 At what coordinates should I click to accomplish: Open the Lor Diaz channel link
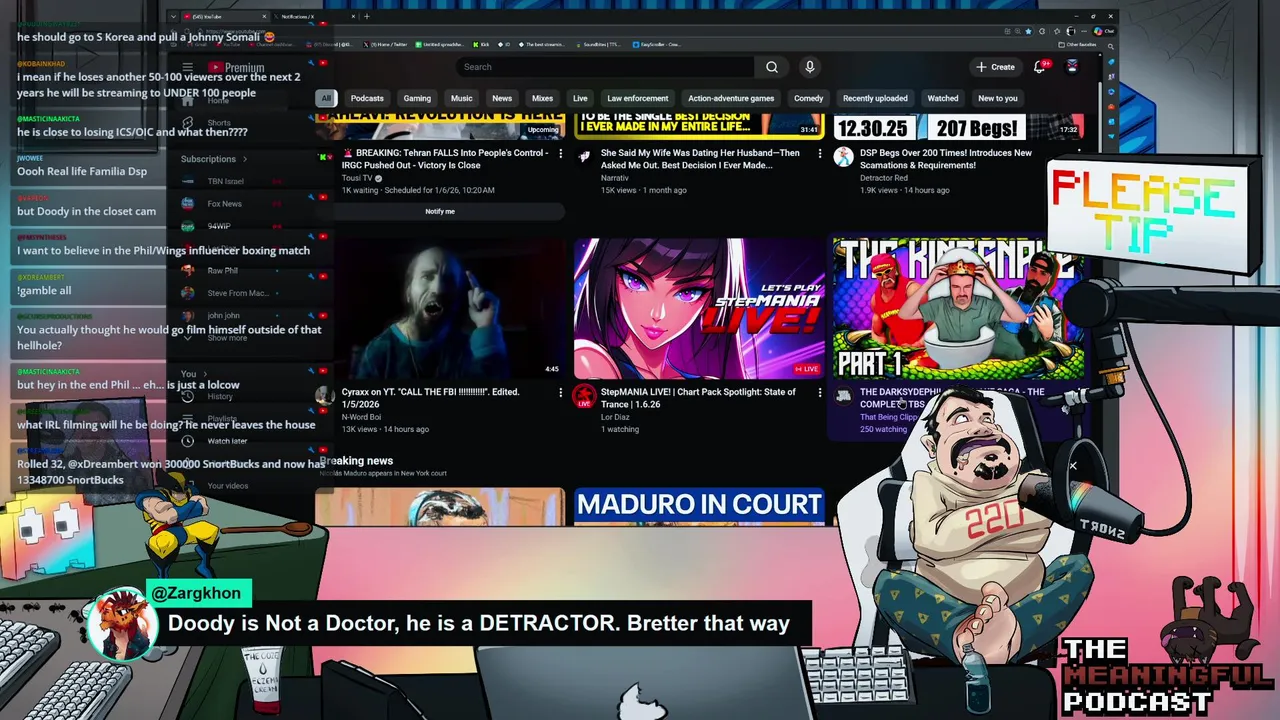tap(615, 417)
